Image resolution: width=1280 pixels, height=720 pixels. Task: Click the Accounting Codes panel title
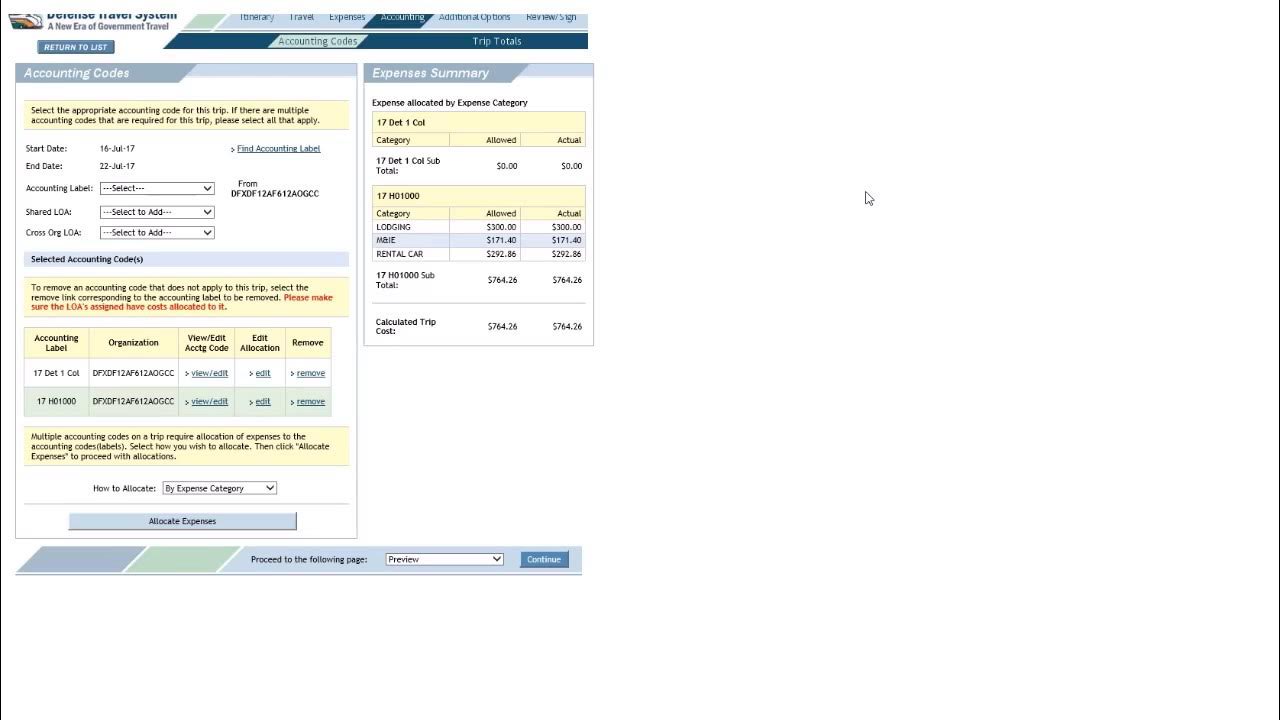(76, 73)
